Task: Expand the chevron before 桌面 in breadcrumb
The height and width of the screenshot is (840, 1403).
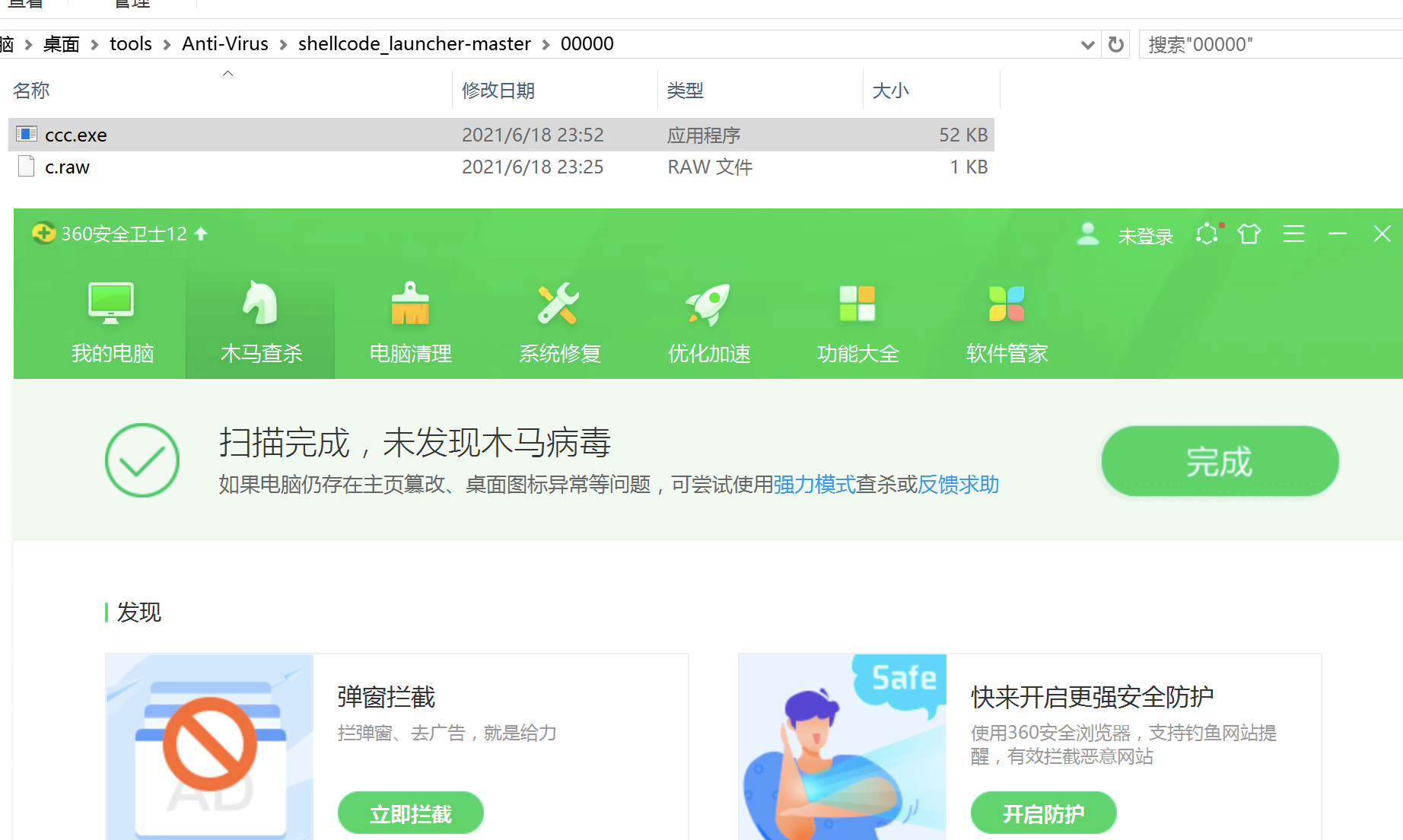Action: (x=28, y=45)
